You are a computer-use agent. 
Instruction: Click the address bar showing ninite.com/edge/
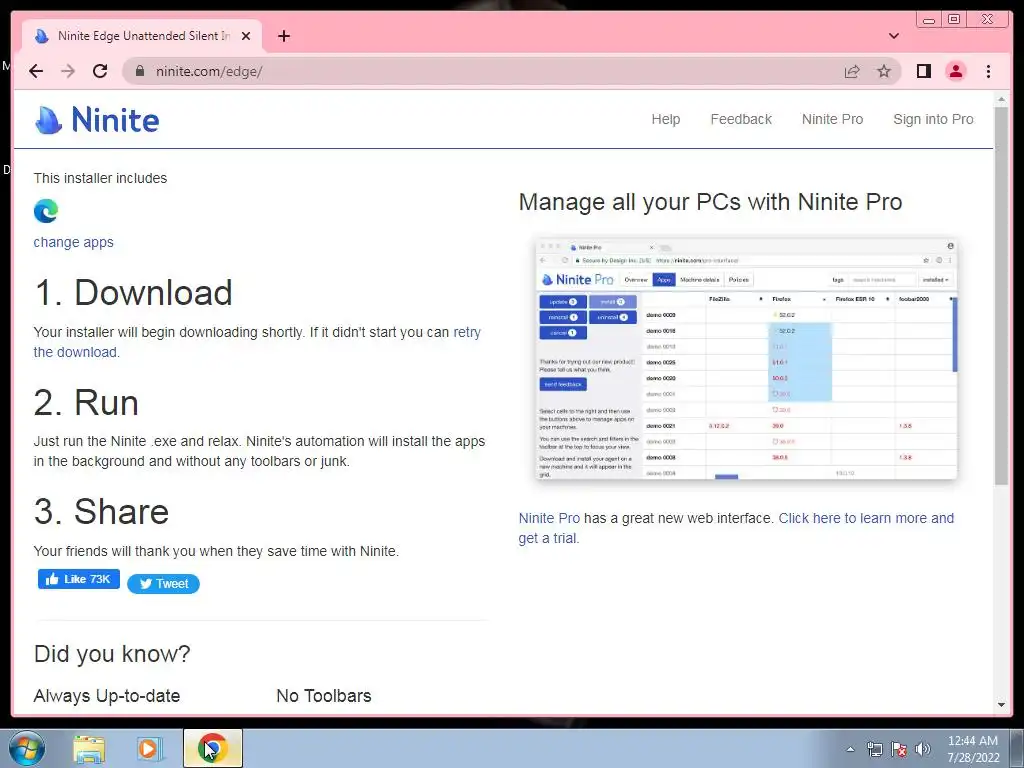(483, 71)
